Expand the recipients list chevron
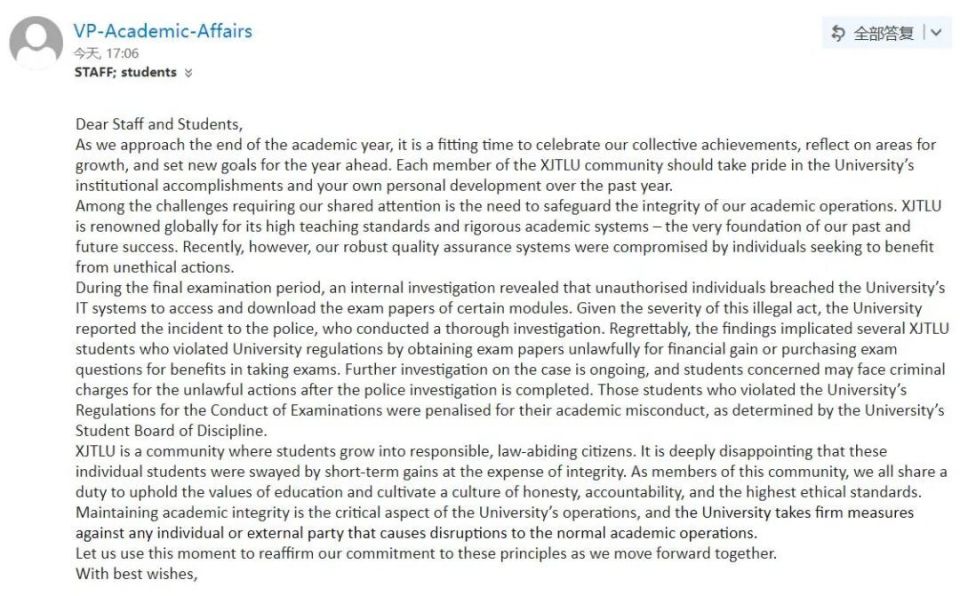960x596 pixels. (x=189, y=73)
